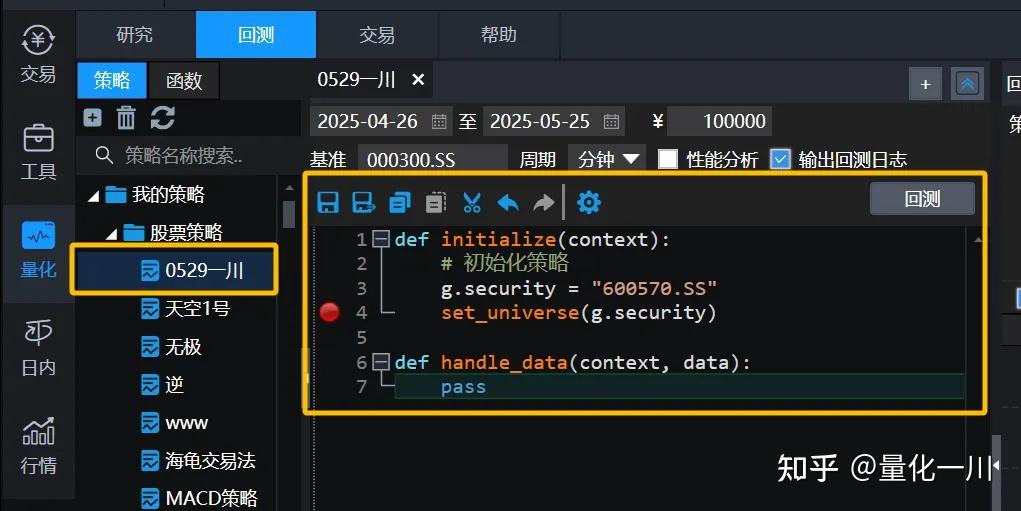
Task: Click the 基准 field 000300.SS
Action: (x=432, y=159)
